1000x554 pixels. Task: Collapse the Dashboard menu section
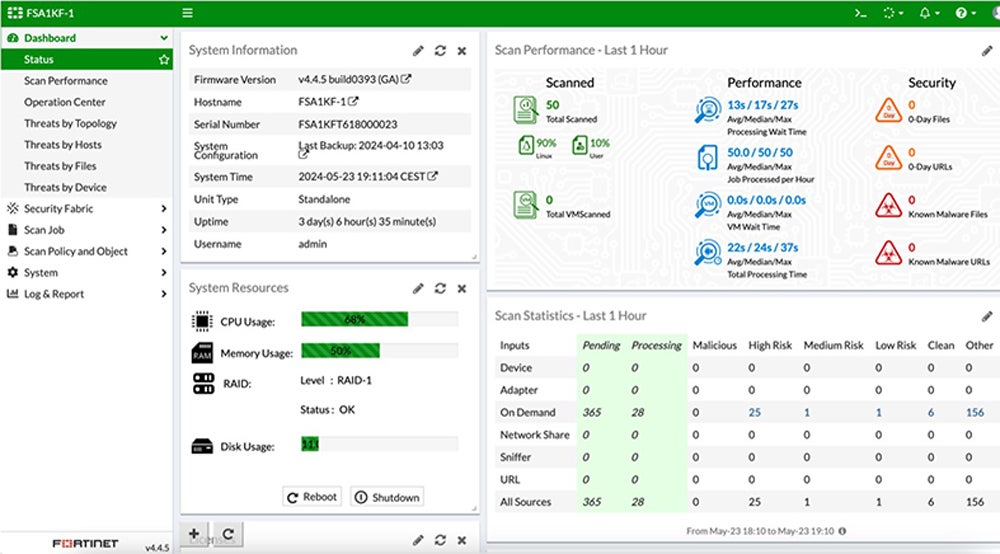pos(164,38)
